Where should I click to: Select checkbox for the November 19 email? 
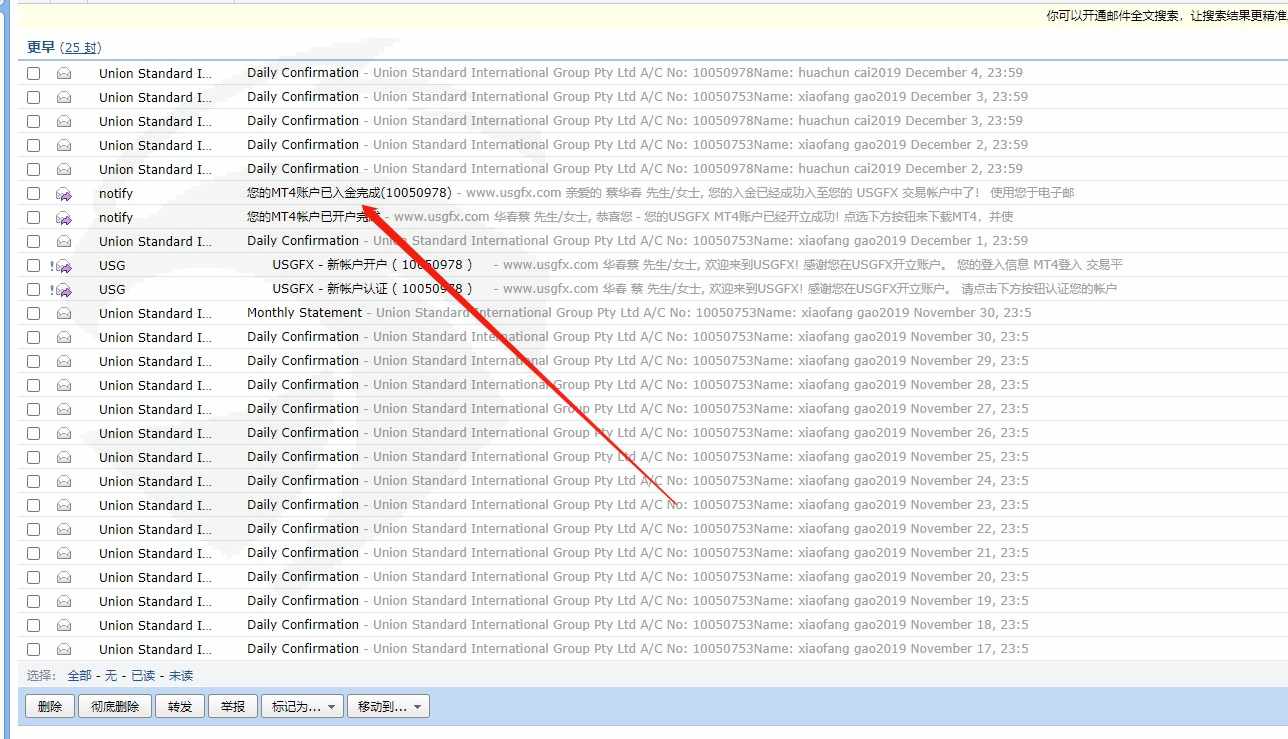click(x=34, y=601)
